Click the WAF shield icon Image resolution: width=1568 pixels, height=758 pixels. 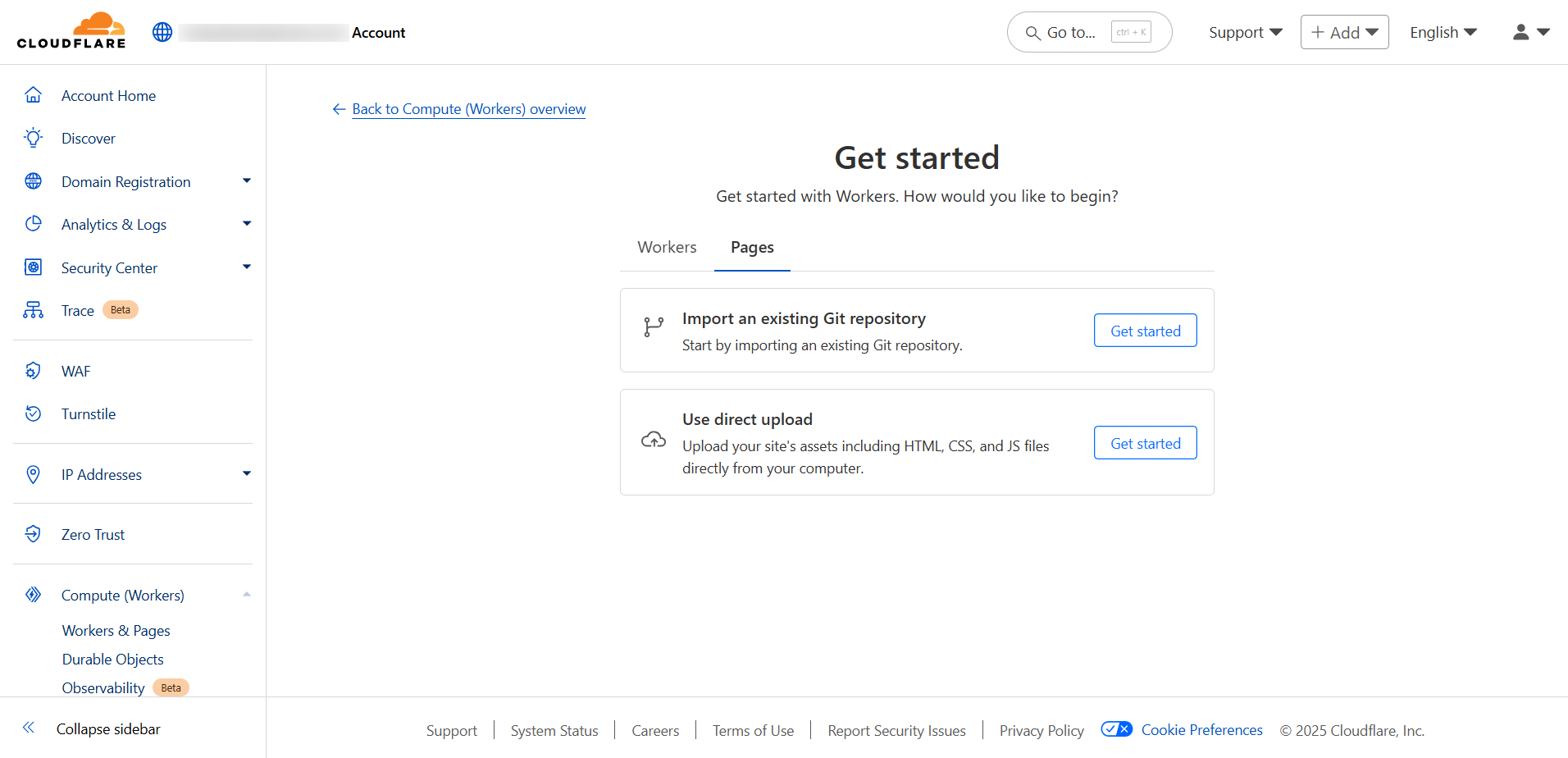click(x=33, y=371)
